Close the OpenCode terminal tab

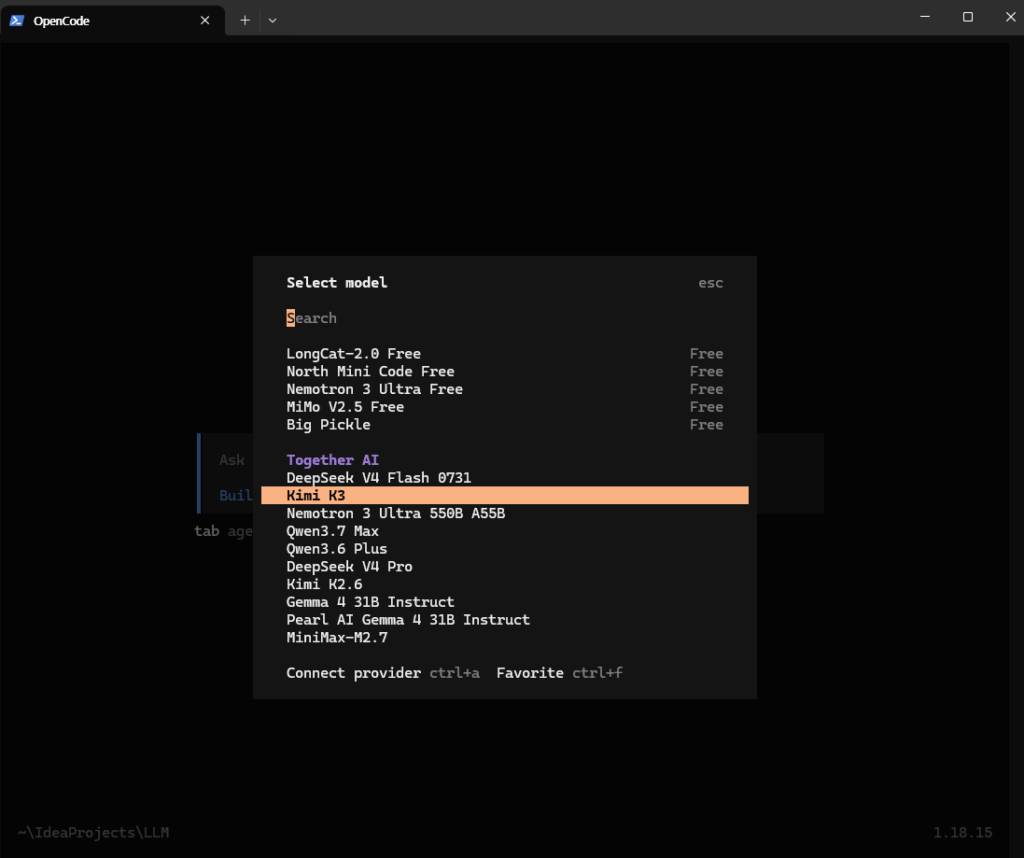(x=204, y=20)
